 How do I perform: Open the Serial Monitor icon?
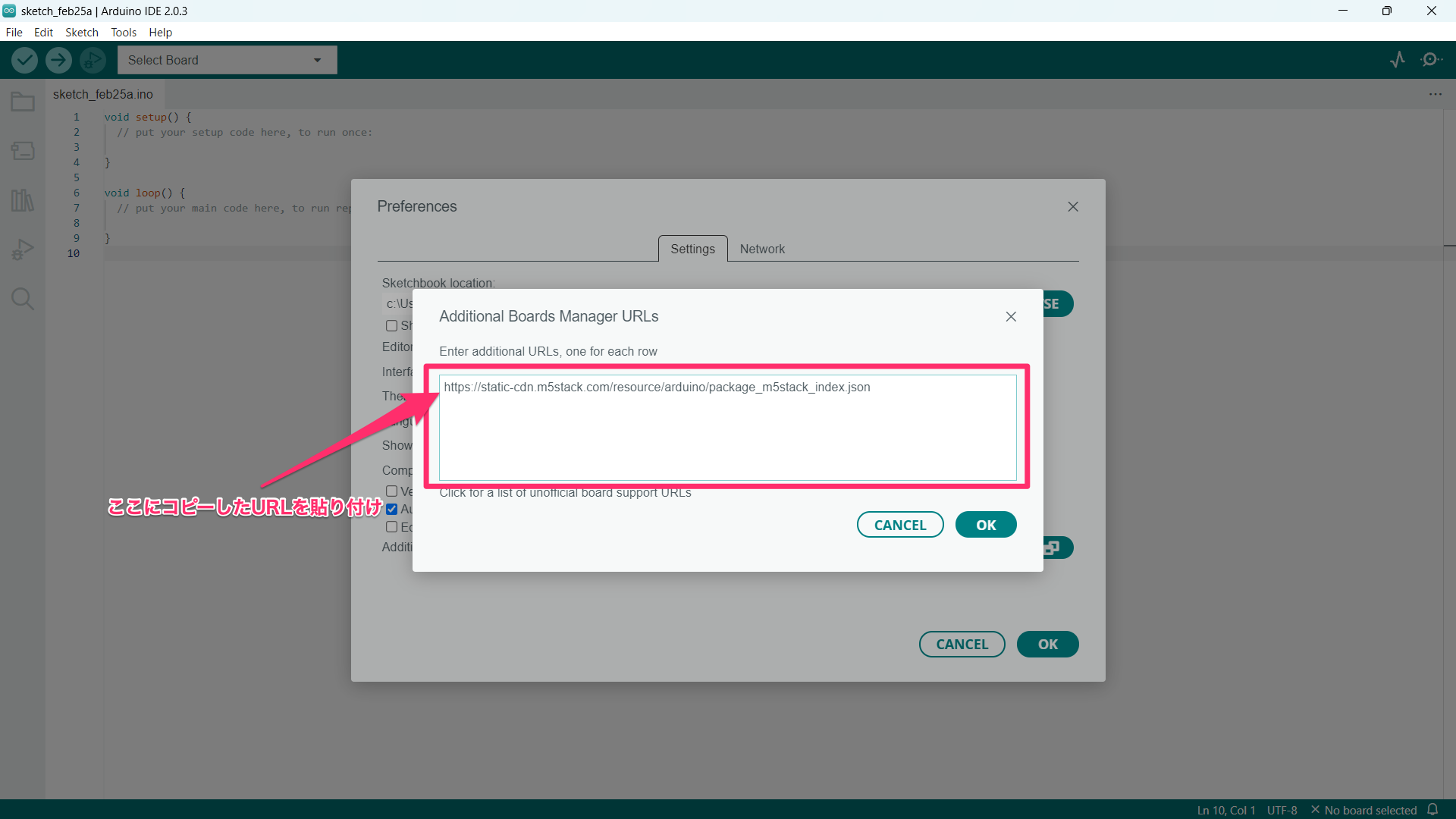coord(1431,60)
